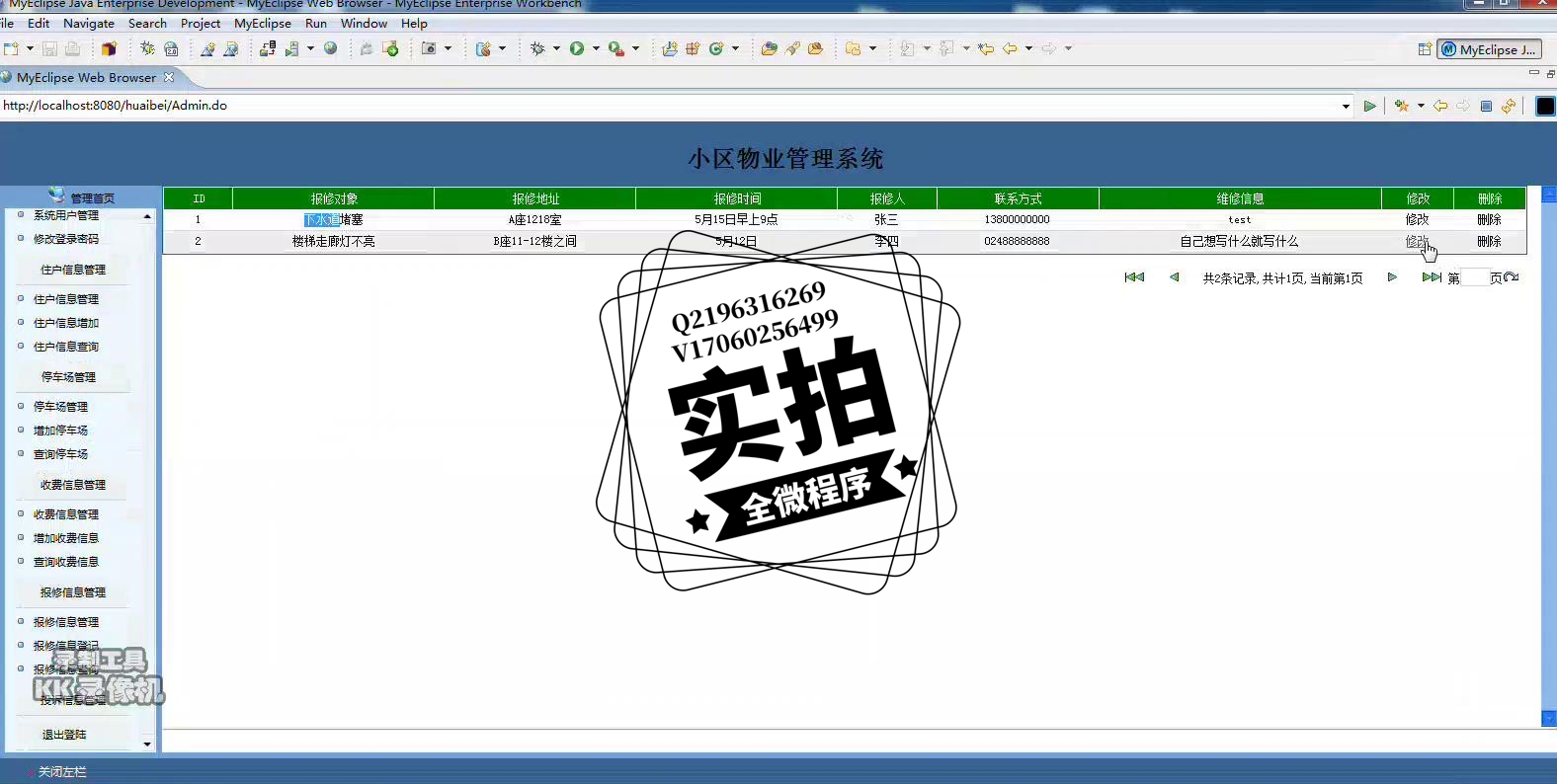This screenshot has width=1557, height=784.
Task: Open the MyEclipse menu
Action: point(263,23)
